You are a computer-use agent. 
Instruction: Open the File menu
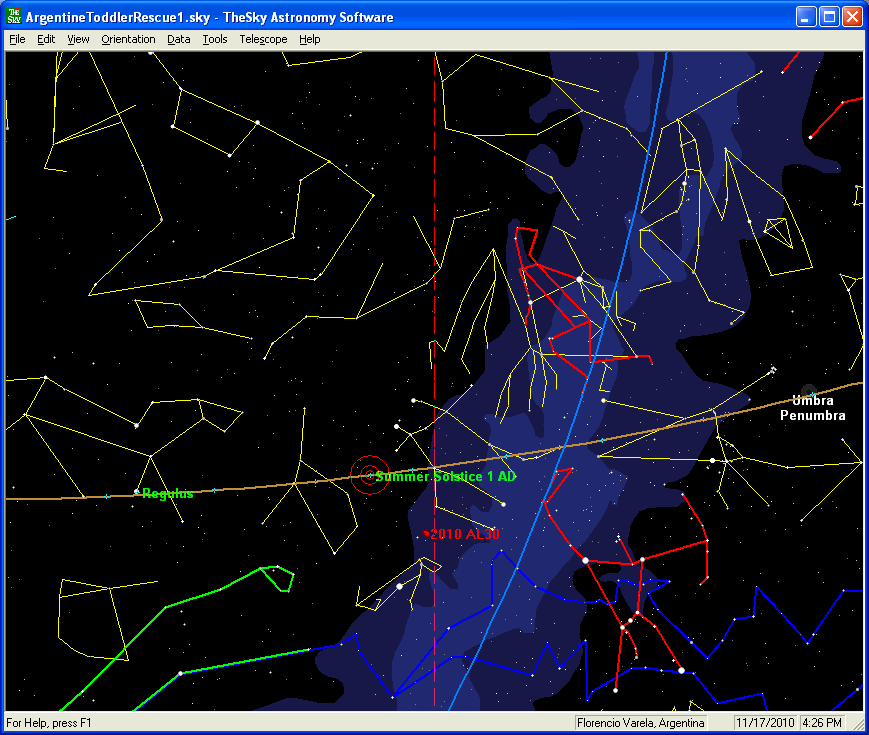click(17, 39)
